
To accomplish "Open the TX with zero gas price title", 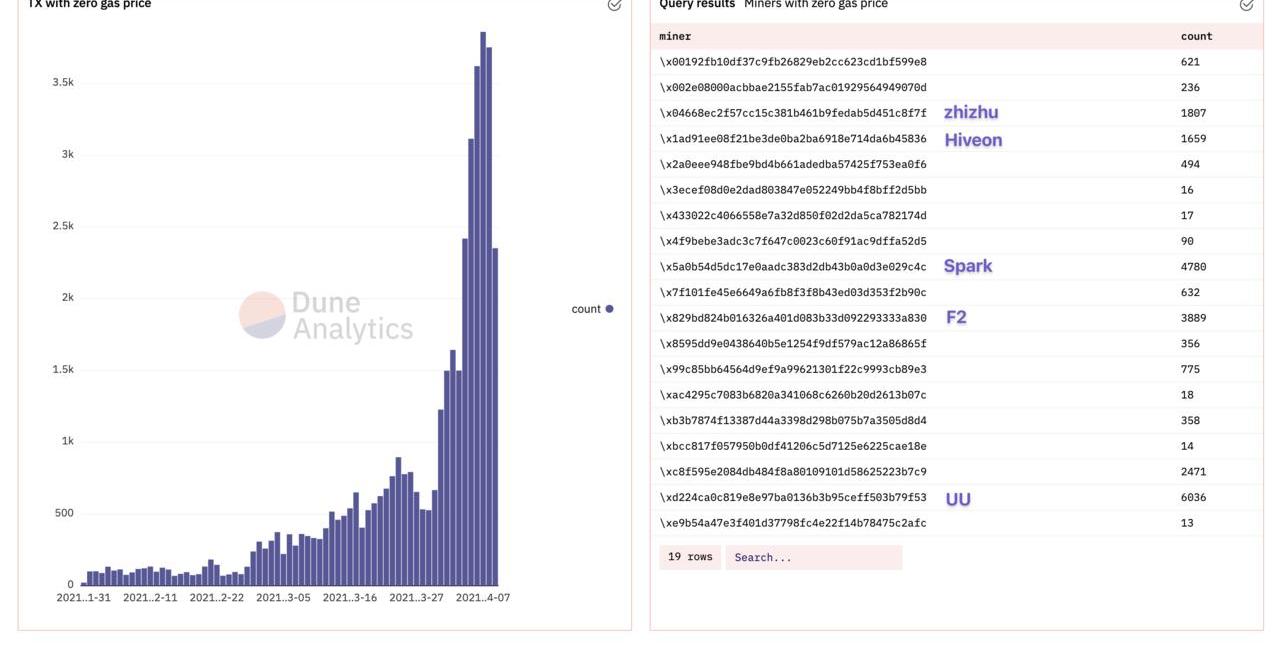I will [90, 5].
